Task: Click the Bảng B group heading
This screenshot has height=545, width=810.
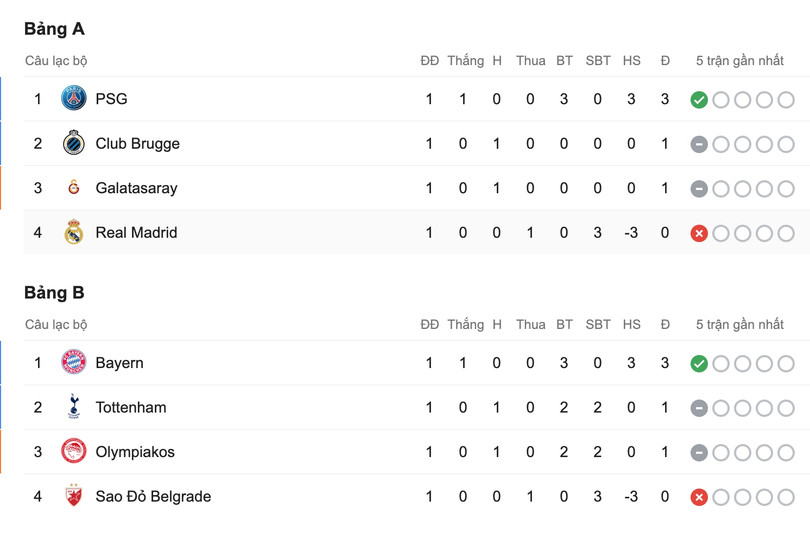Action: [54, 293]
